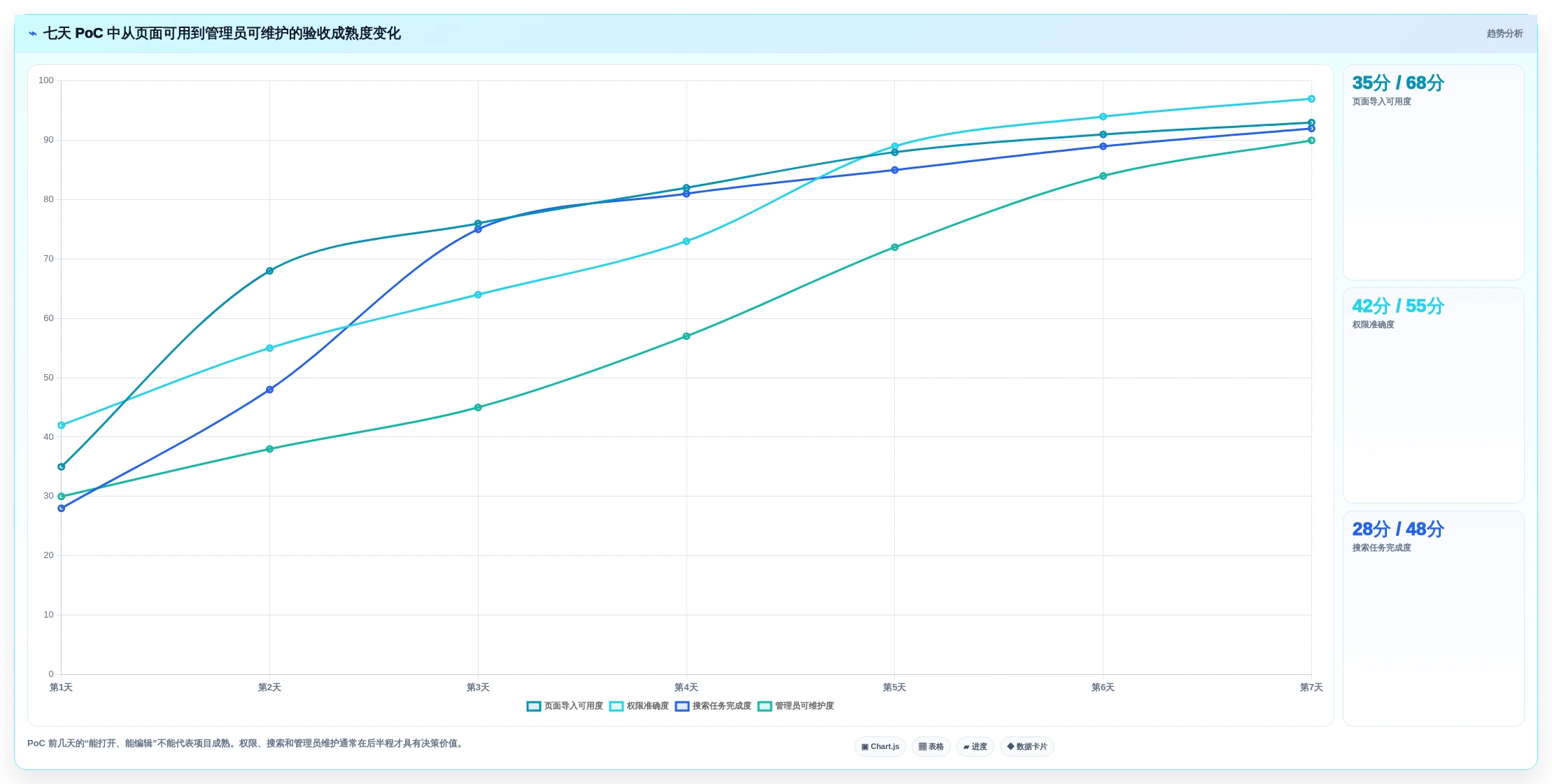Click the 0 value on the y-axis
Viewport: 1552px width, 784px height.
pos(51,674)
